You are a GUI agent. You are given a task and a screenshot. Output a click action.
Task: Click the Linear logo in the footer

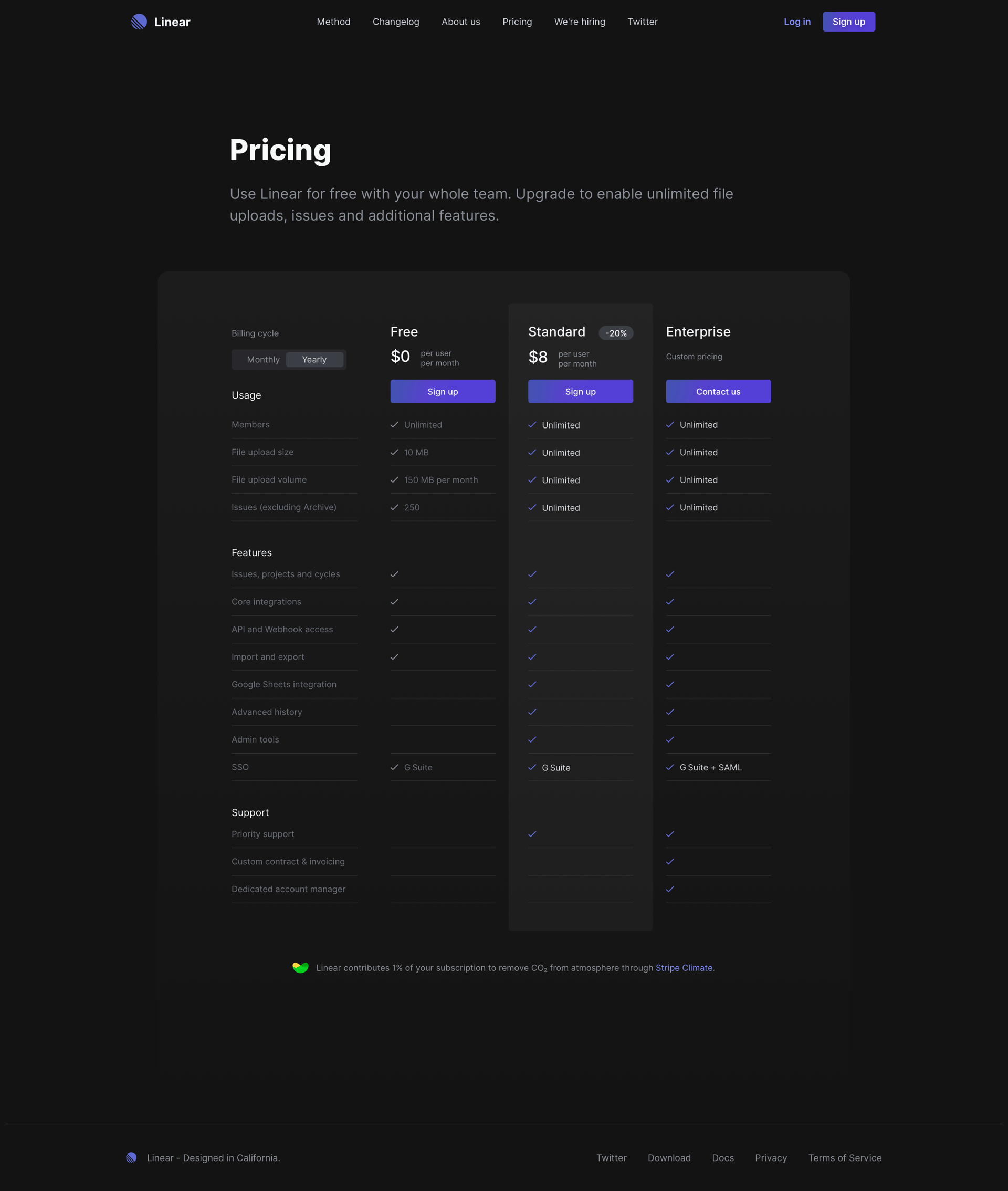(x=132, y=1158)
